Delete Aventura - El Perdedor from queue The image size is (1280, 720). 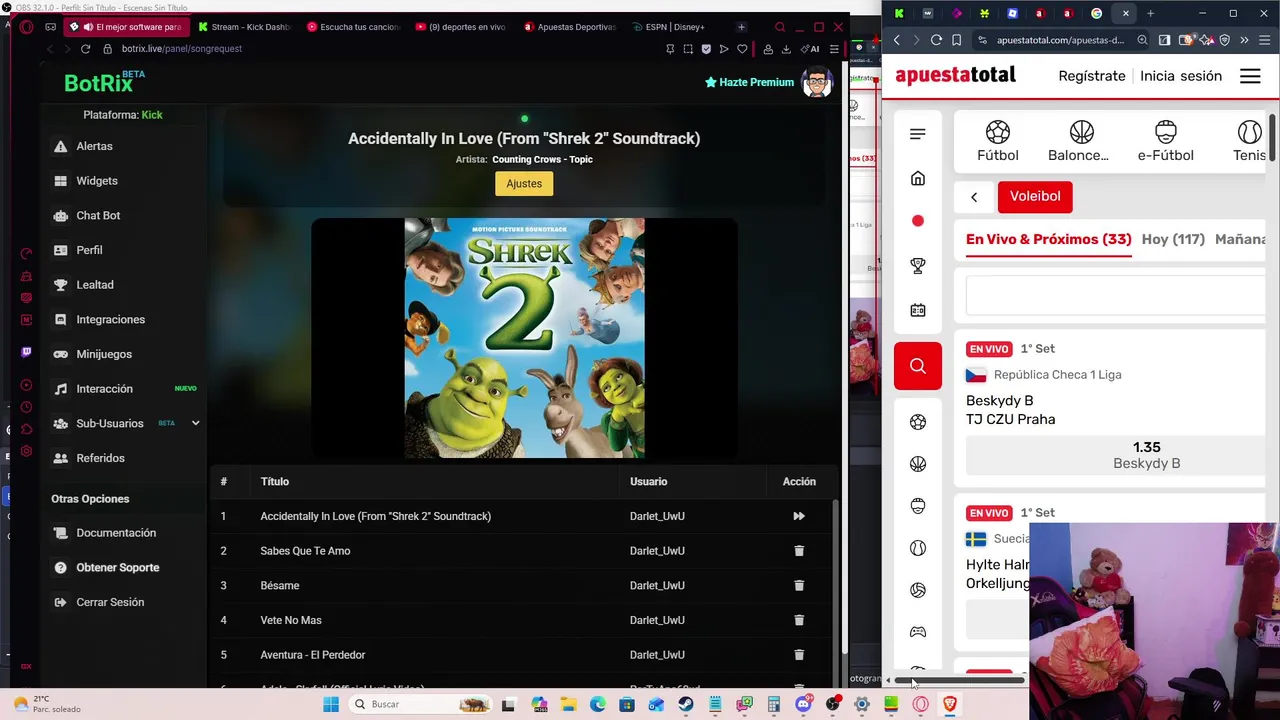(799, 655)
